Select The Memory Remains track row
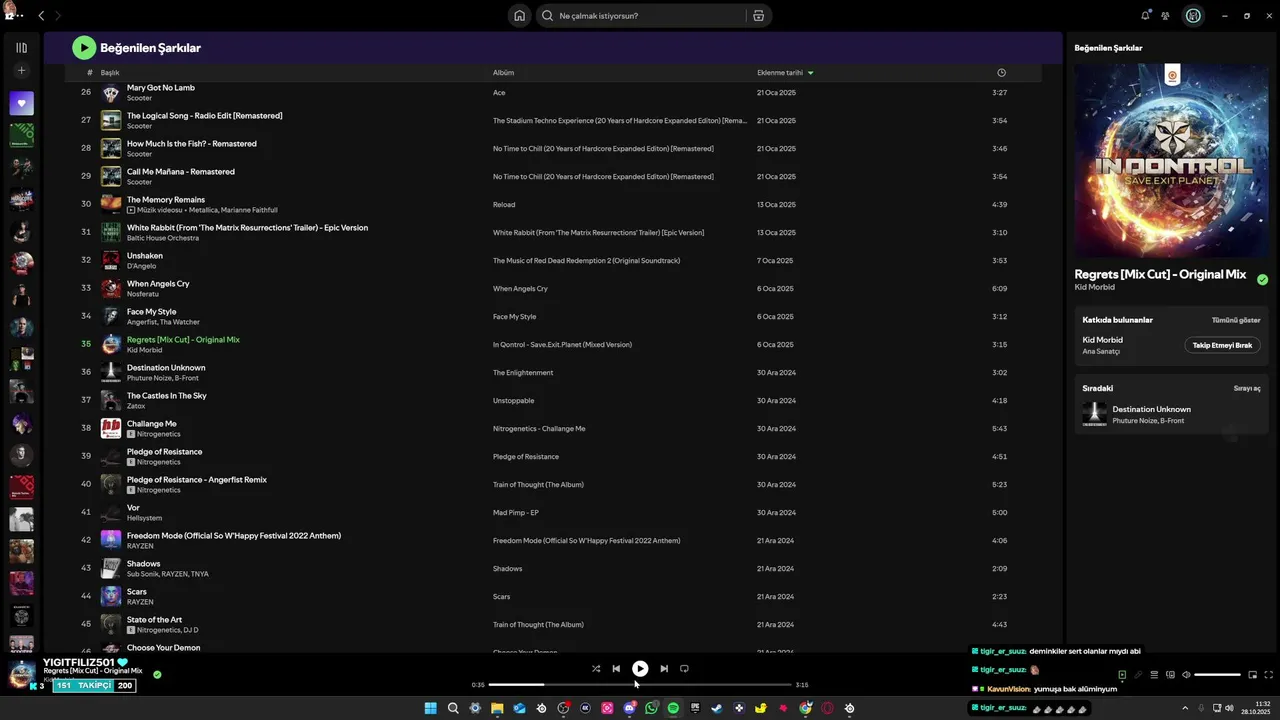The height and width of the screenshot is (720, 1280). [553, 205]
